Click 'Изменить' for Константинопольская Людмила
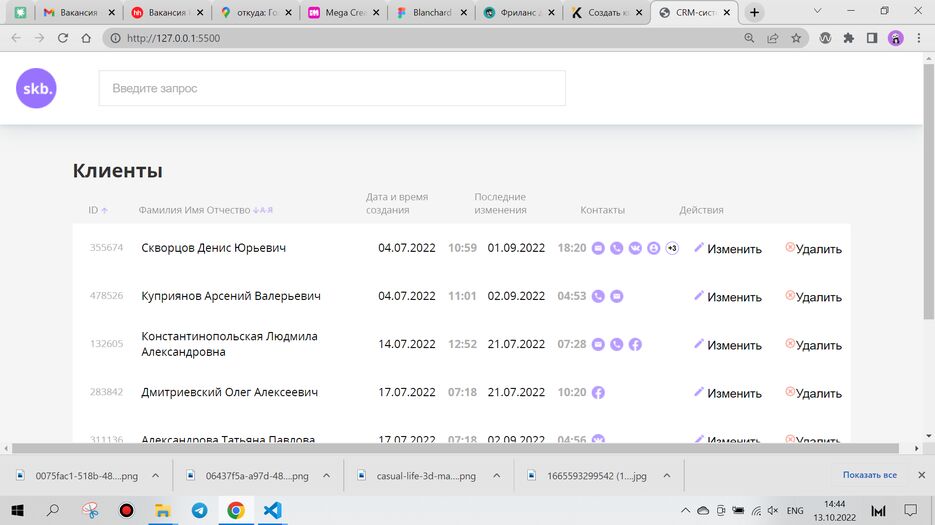 click(x=728, y=345)
